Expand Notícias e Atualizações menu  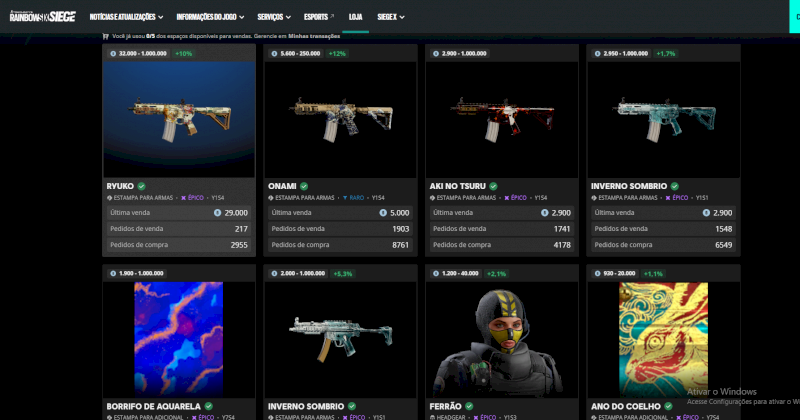[x=126, y=17]
